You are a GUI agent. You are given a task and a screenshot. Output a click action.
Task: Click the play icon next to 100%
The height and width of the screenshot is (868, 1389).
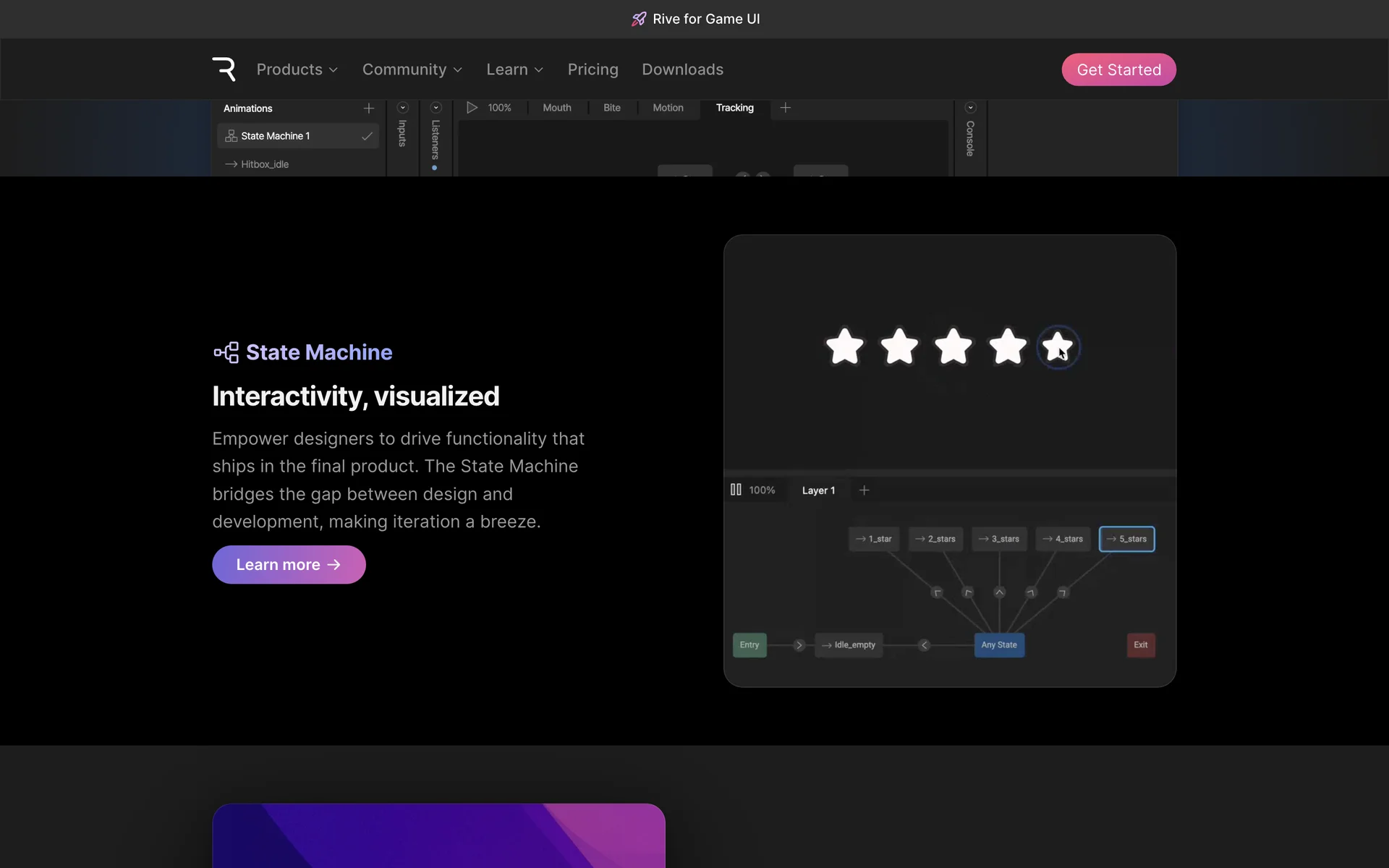coord(472,108)
